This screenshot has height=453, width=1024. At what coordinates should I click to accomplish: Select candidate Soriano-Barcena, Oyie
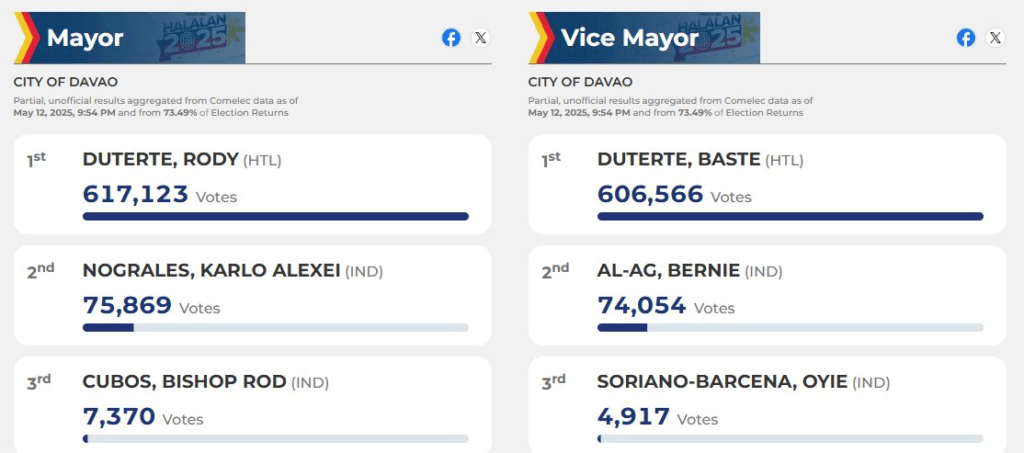click(722, 381)
